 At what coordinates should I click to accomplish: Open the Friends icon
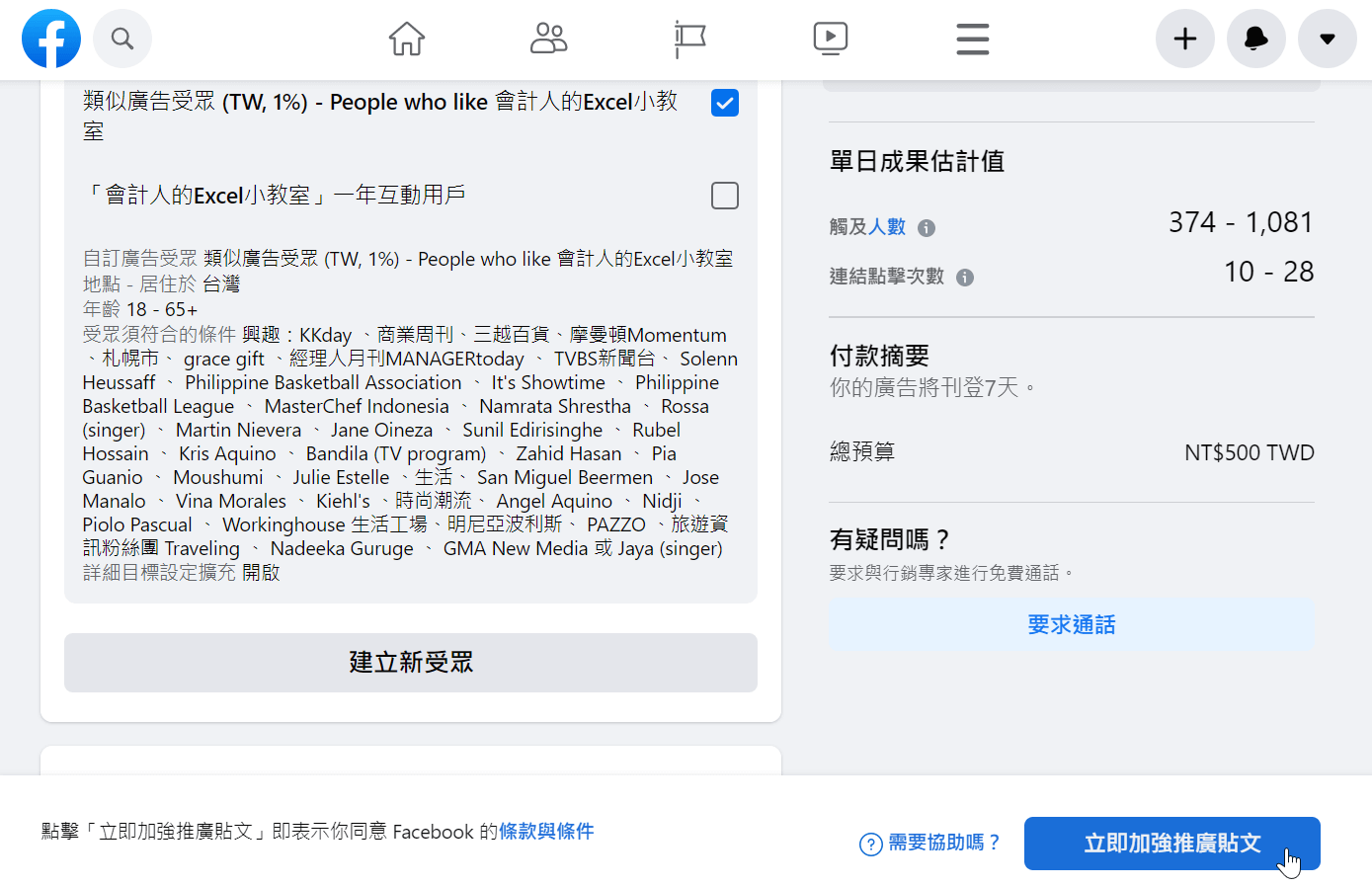[549, 39]
